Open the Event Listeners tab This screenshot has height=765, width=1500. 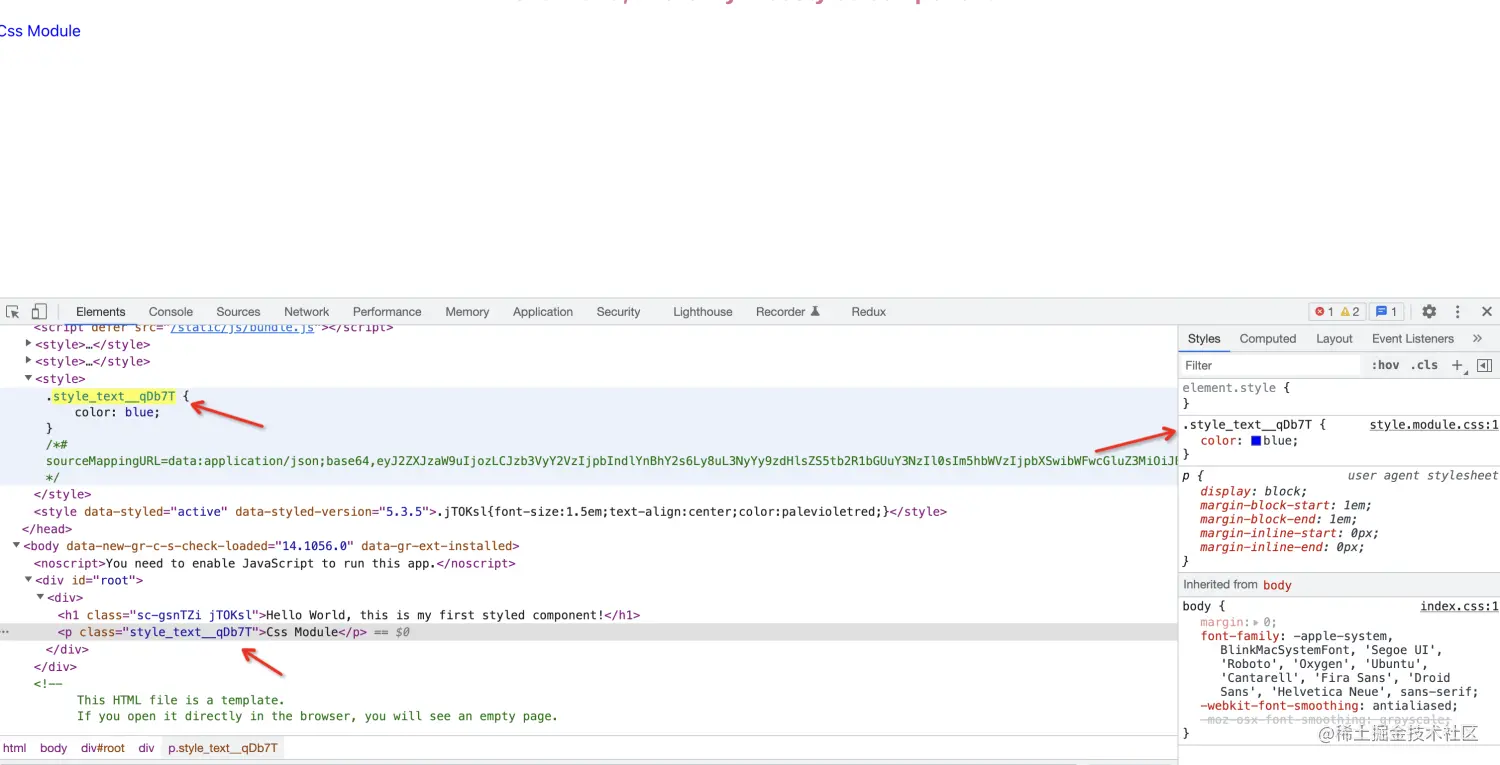(x=1413, y=339)
